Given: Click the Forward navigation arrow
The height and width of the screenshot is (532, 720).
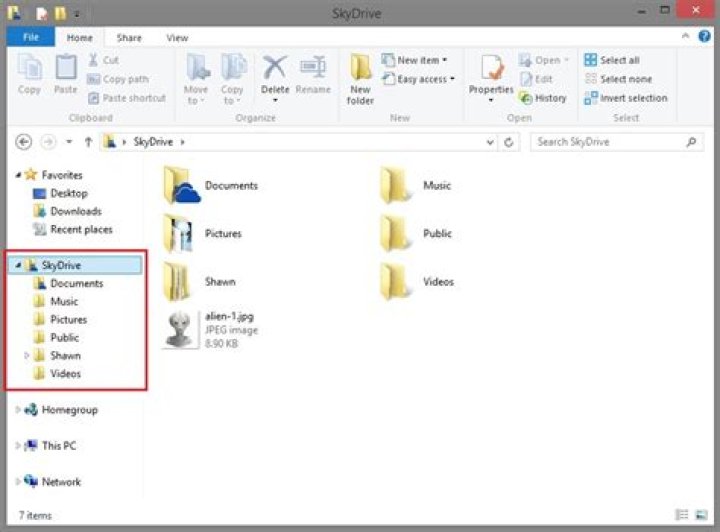Looking at the screenshot, I should pos(48,142).
